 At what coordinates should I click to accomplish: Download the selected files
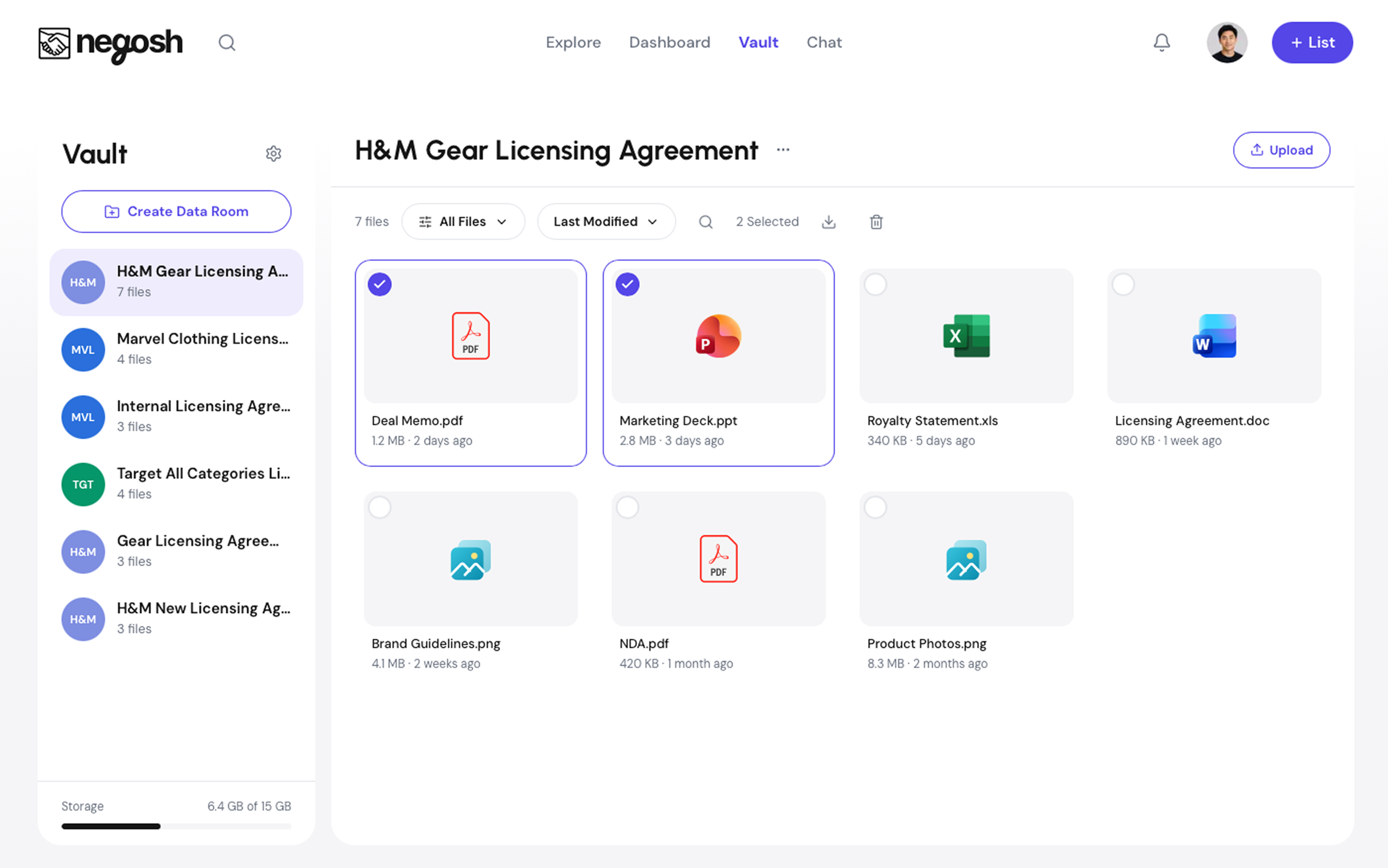[x=828, y=221]
